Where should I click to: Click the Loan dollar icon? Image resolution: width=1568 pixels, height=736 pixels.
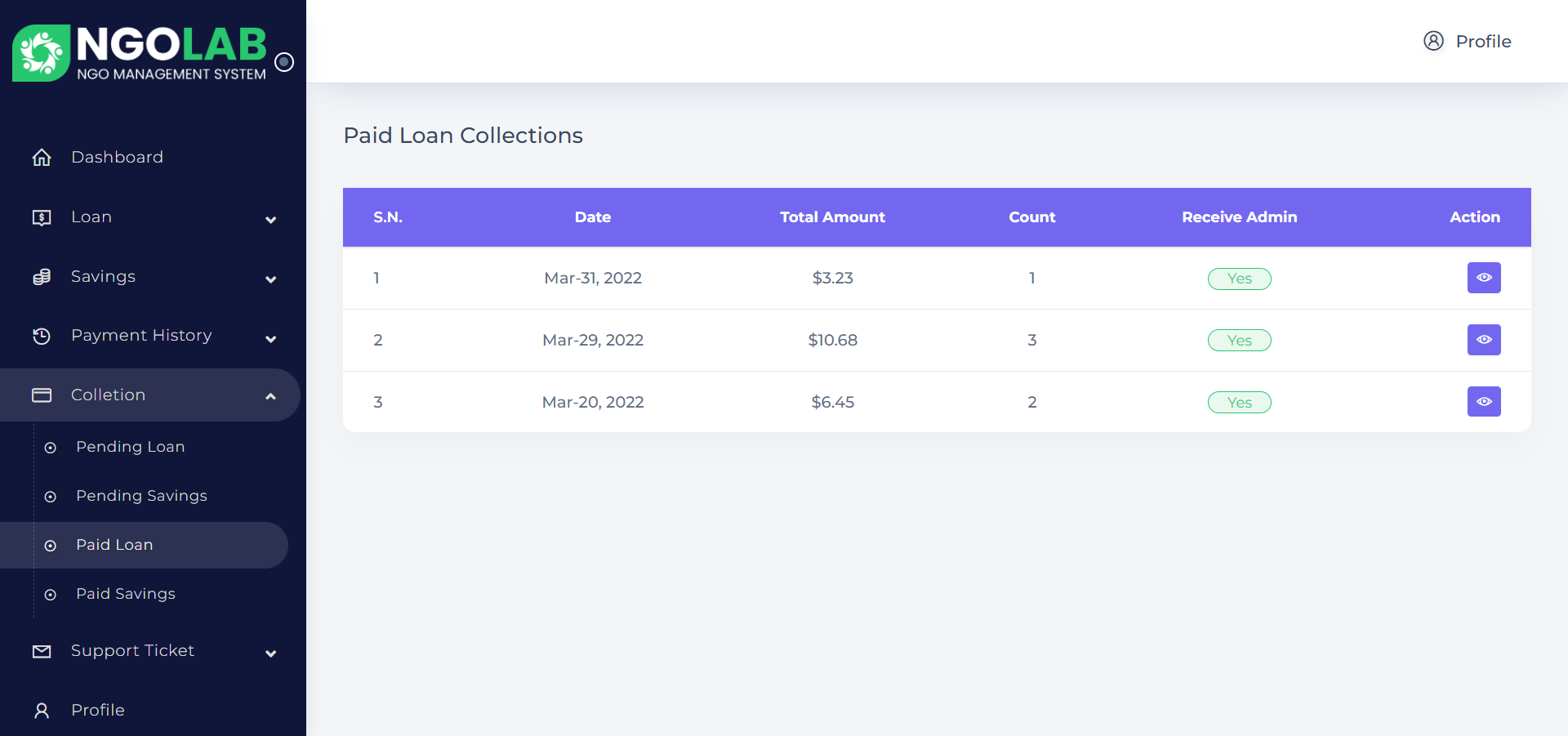42,217
